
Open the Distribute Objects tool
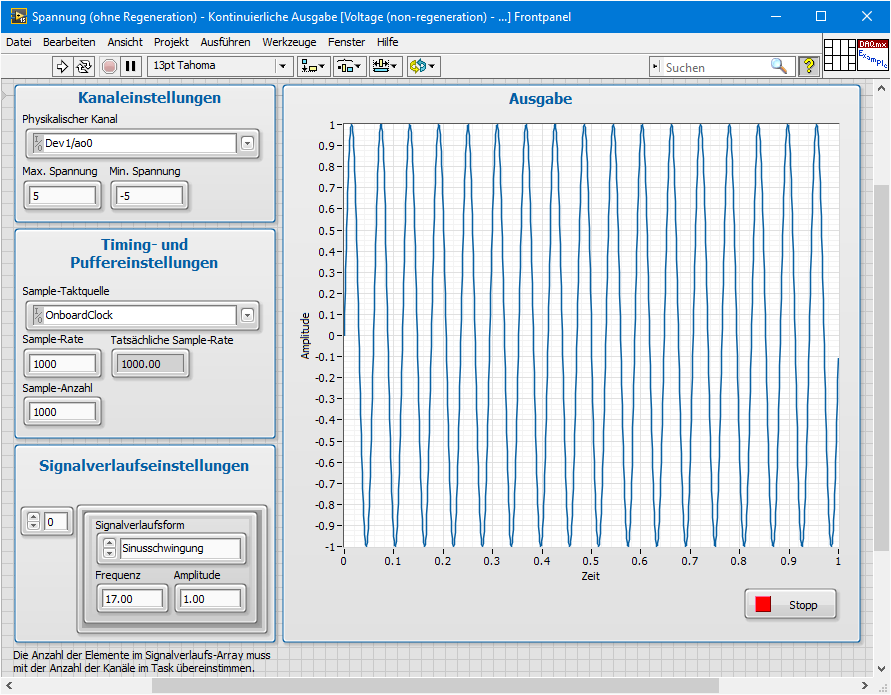click(348, 66)
